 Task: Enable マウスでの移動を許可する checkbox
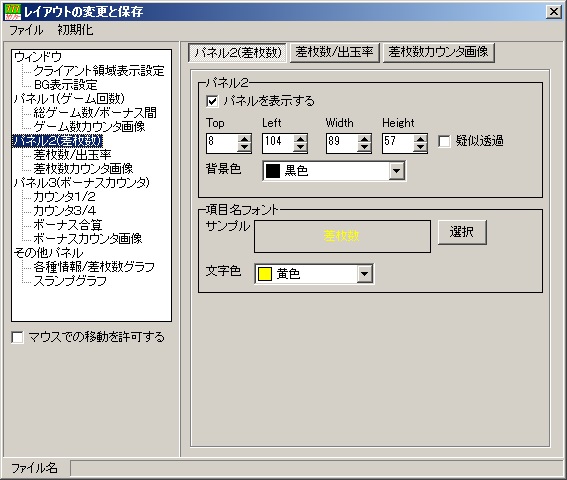tap(17, 337)
